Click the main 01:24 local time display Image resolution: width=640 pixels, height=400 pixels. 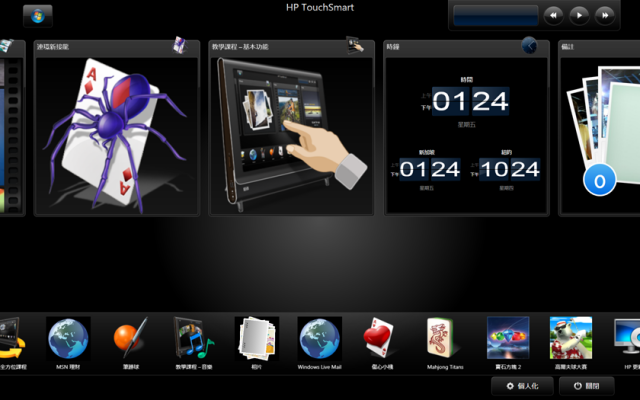(471, 101)
